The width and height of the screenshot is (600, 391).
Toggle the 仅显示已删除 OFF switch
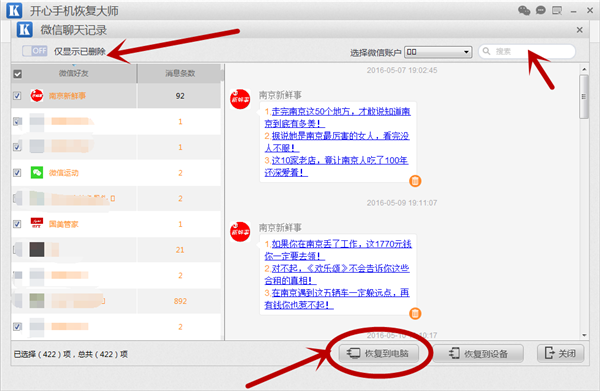34,51
